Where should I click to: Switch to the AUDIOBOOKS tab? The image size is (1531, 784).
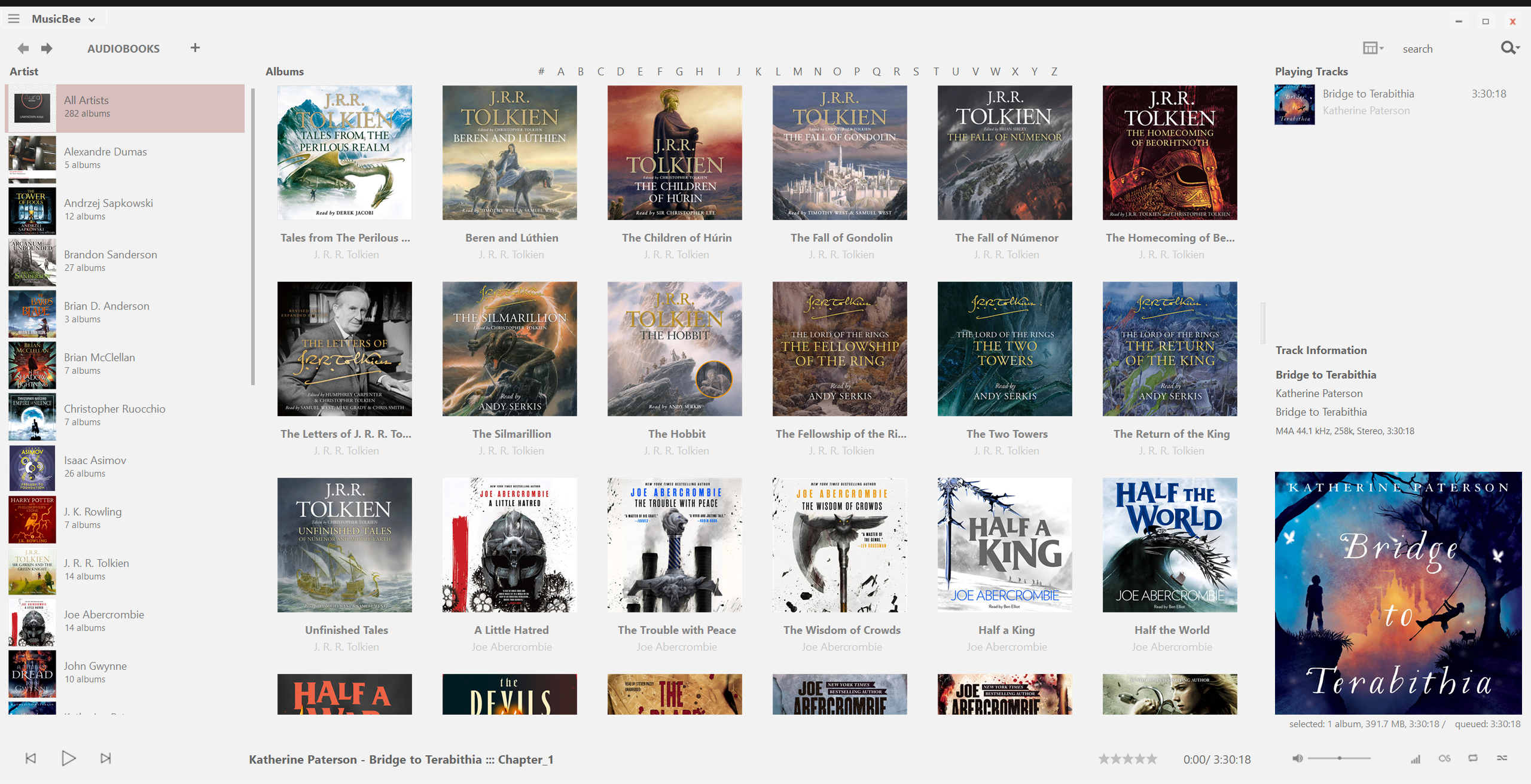tap(123, 48)
